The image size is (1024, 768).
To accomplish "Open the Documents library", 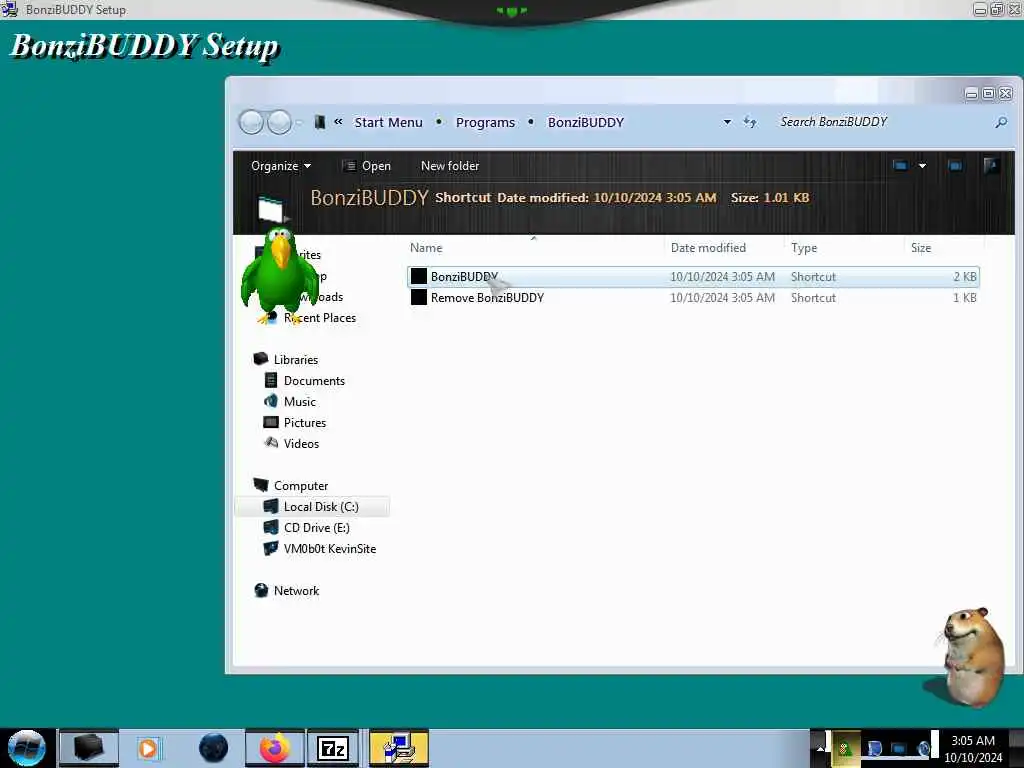I will [x=314, y=381].
